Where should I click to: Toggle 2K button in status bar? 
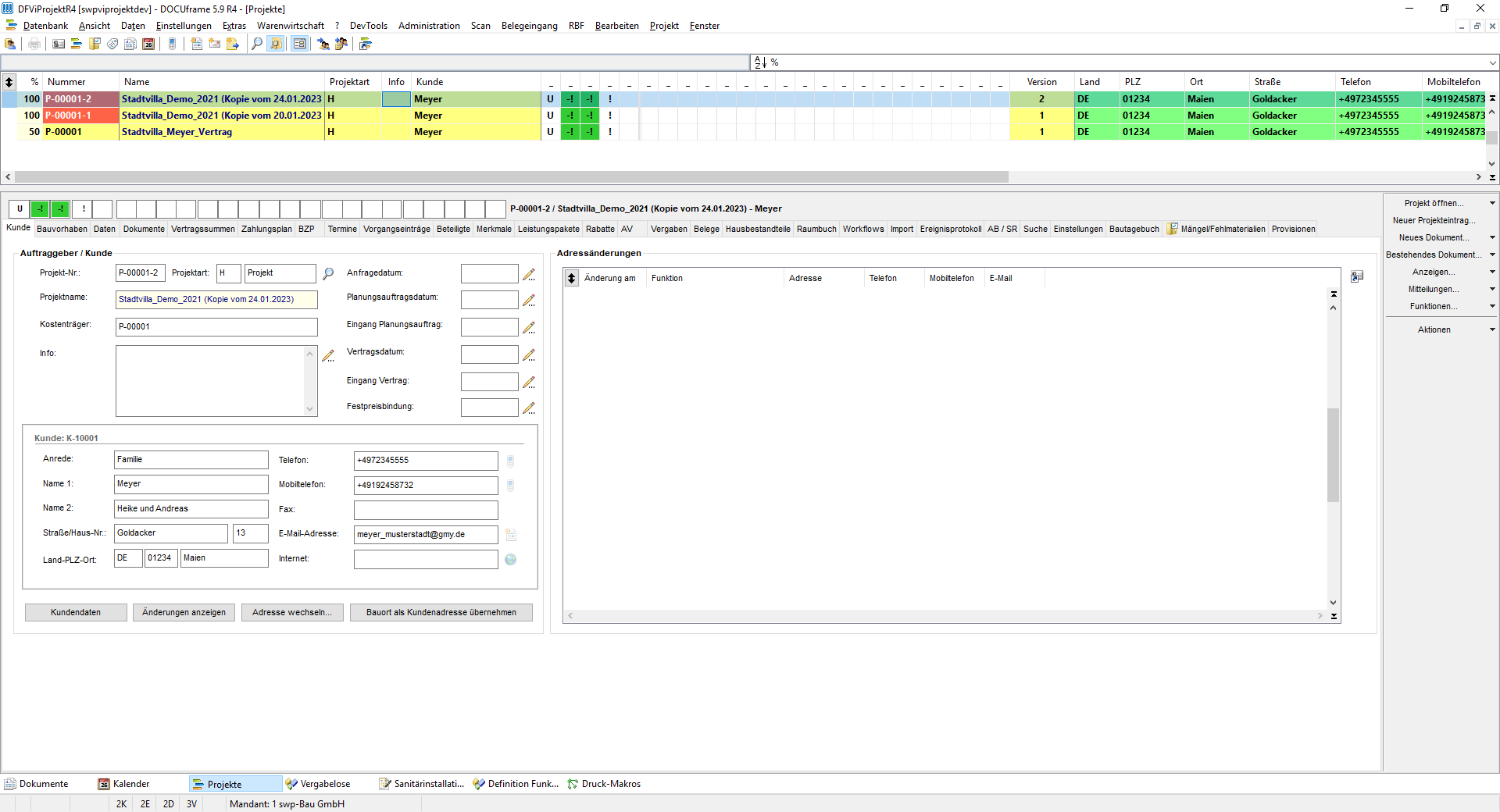point(121,803)
